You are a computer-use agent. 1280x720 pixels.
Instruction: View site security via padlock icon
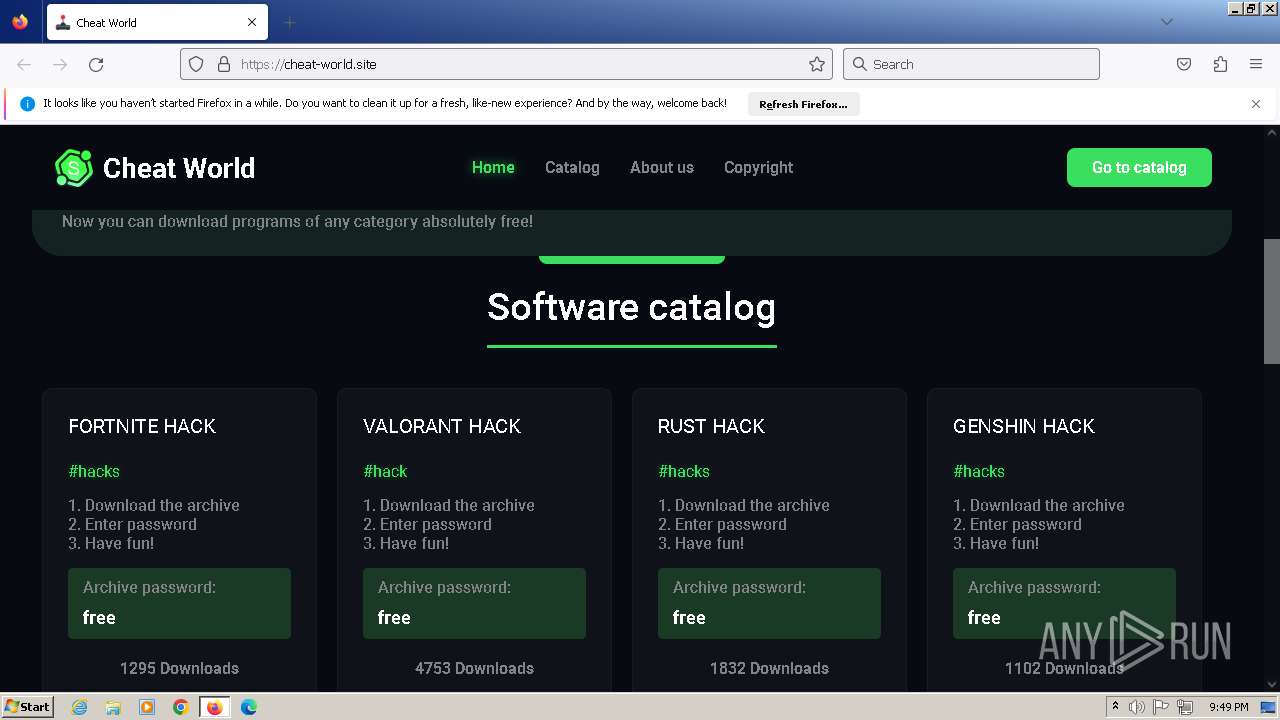(x=223, y=64)
